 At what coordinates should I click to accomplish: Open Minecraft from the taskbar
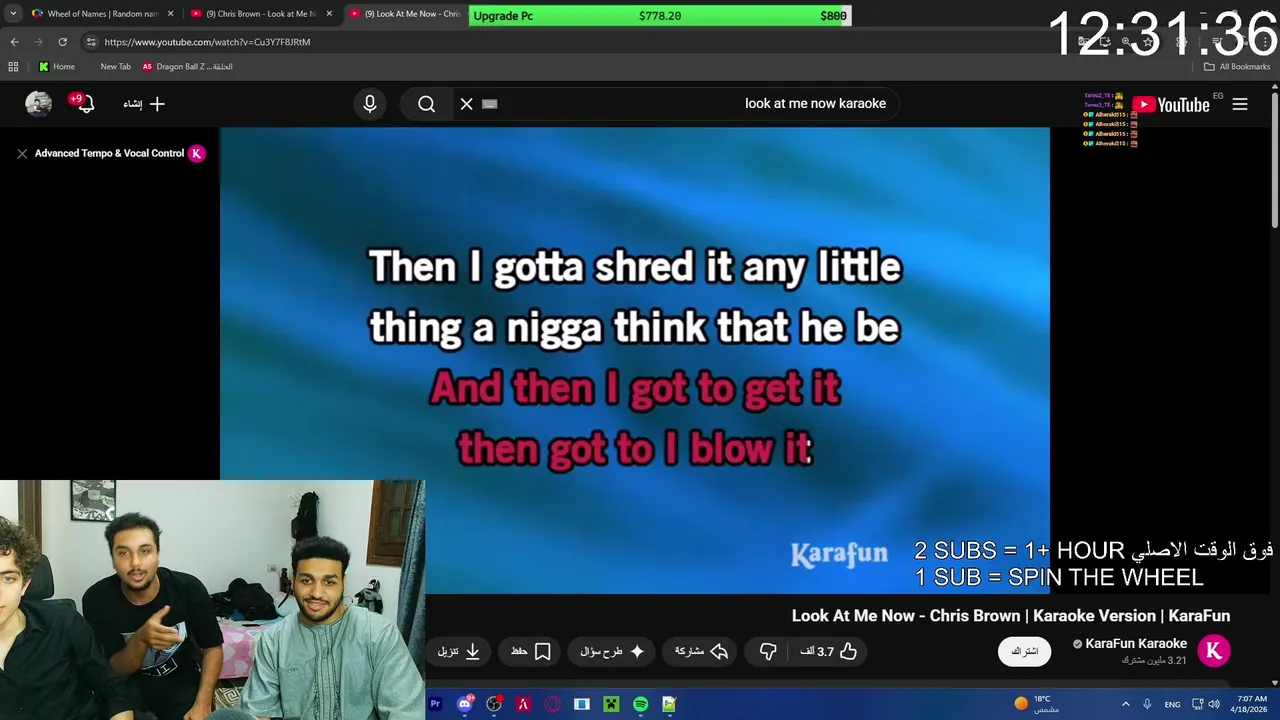(x=611, y=704)
